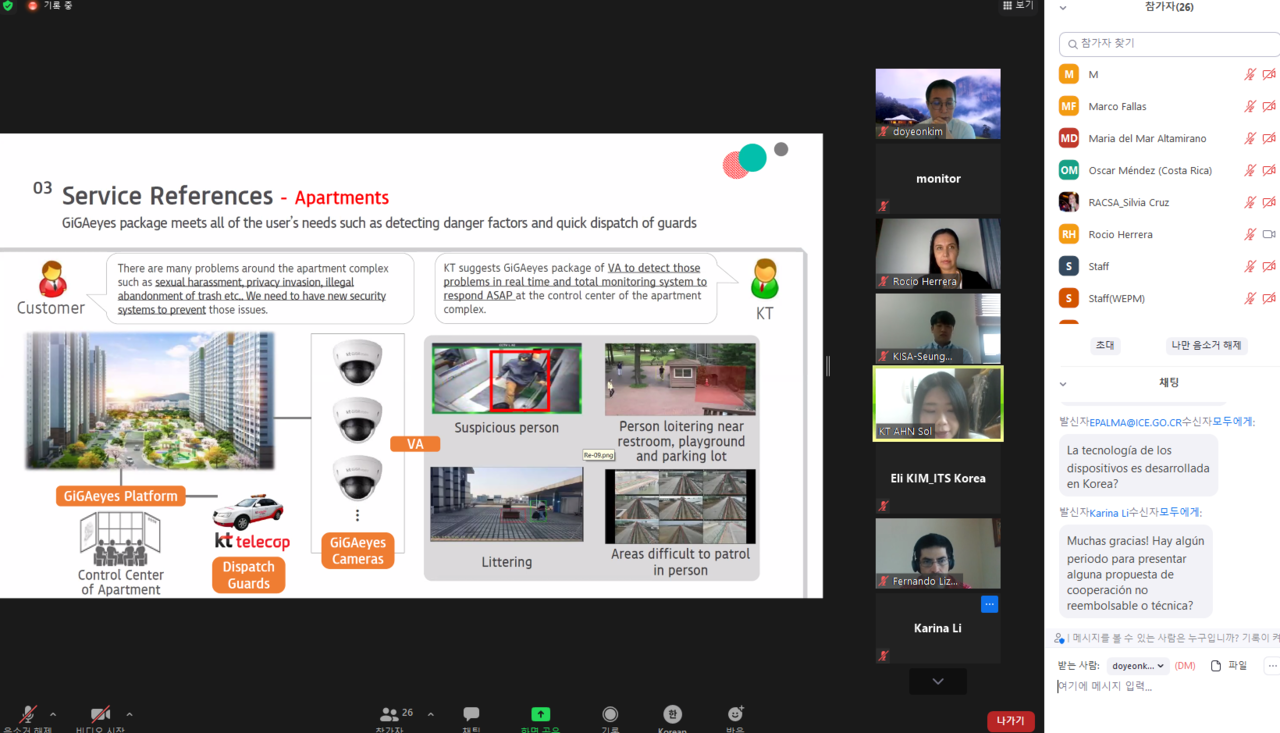Click the Invite button under participants
The height and width of the screenshot is (733, 1280).
[1104, 345]
